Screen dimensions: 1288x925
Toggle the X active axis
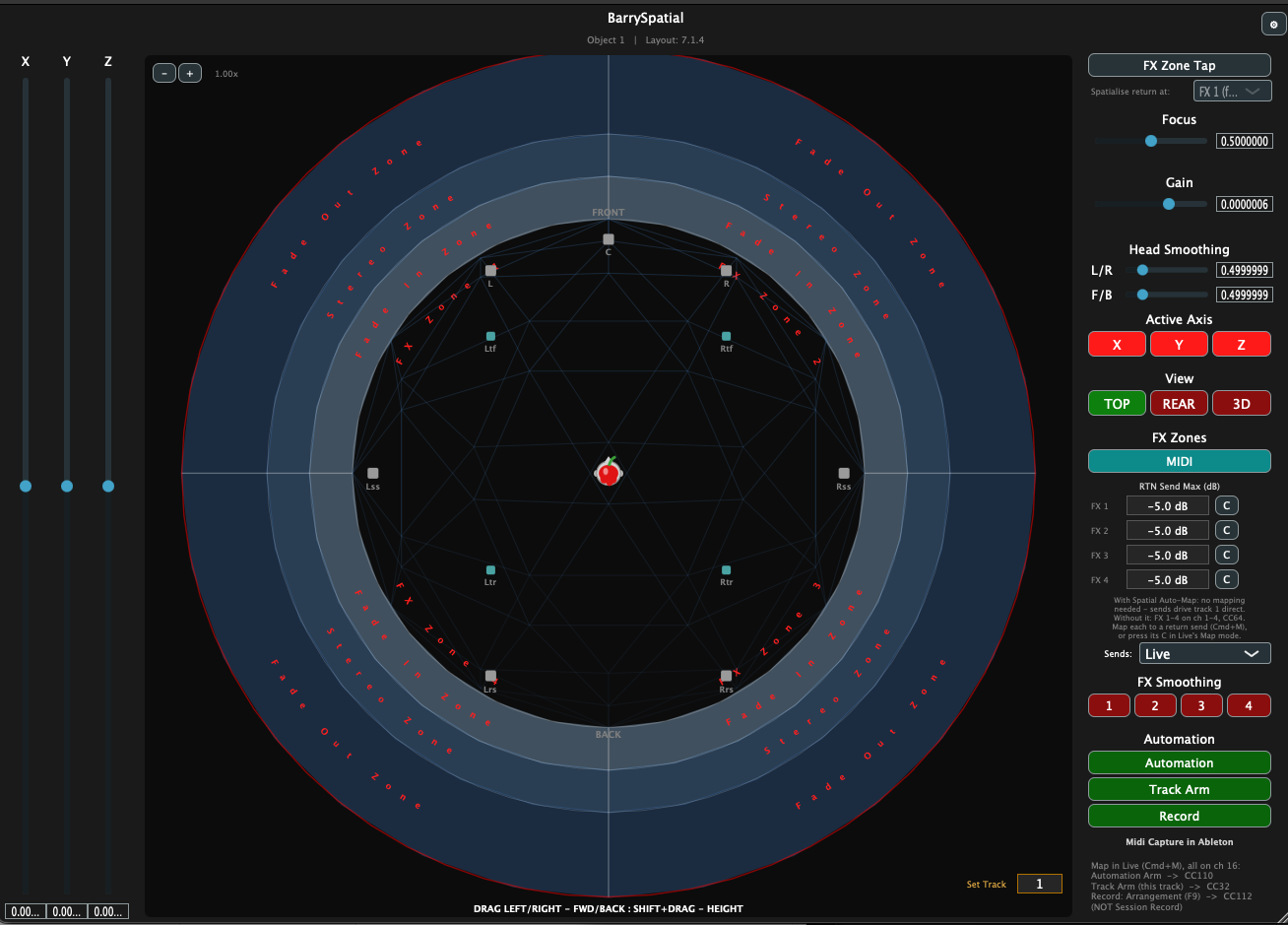pos(1117,345)
